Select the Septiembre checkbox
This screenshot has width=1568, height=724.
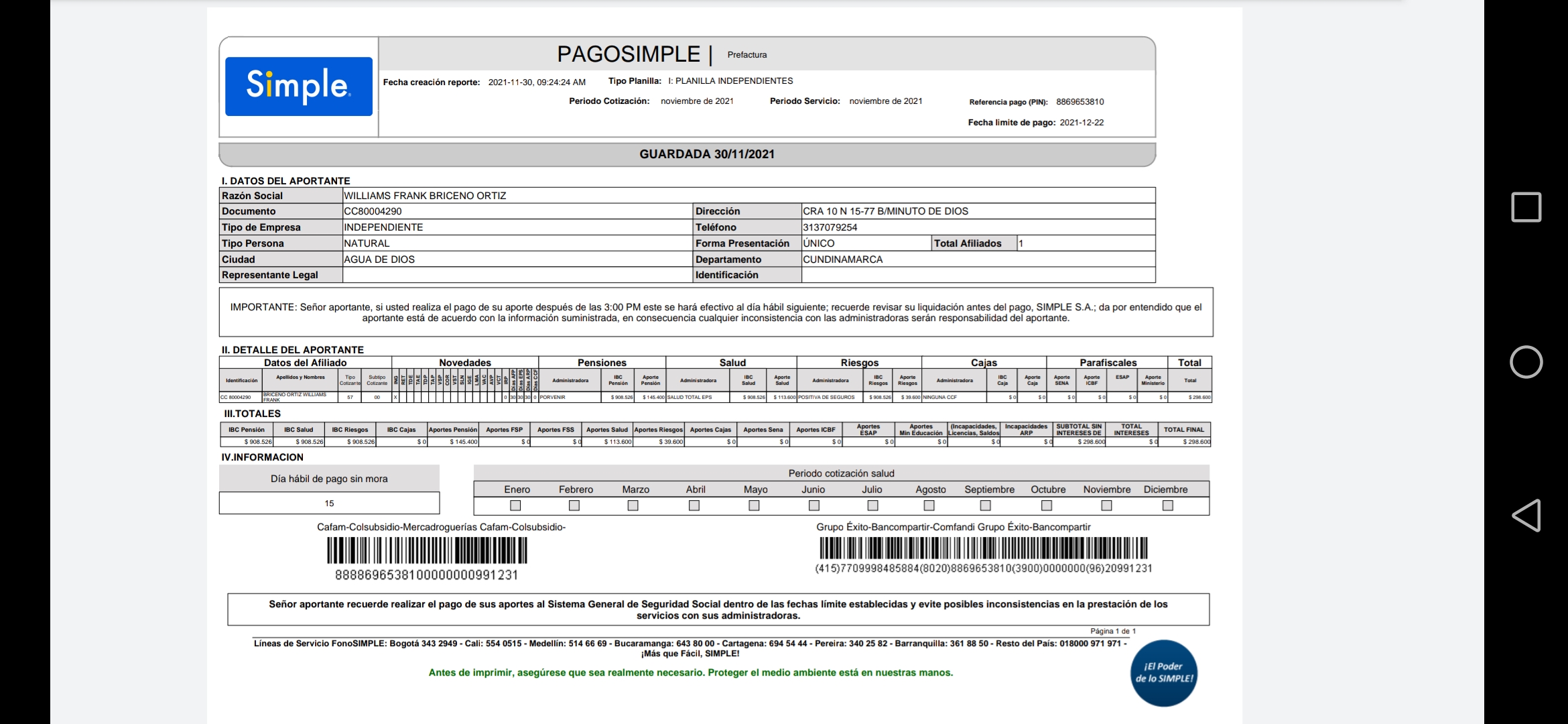pos(985,505)
